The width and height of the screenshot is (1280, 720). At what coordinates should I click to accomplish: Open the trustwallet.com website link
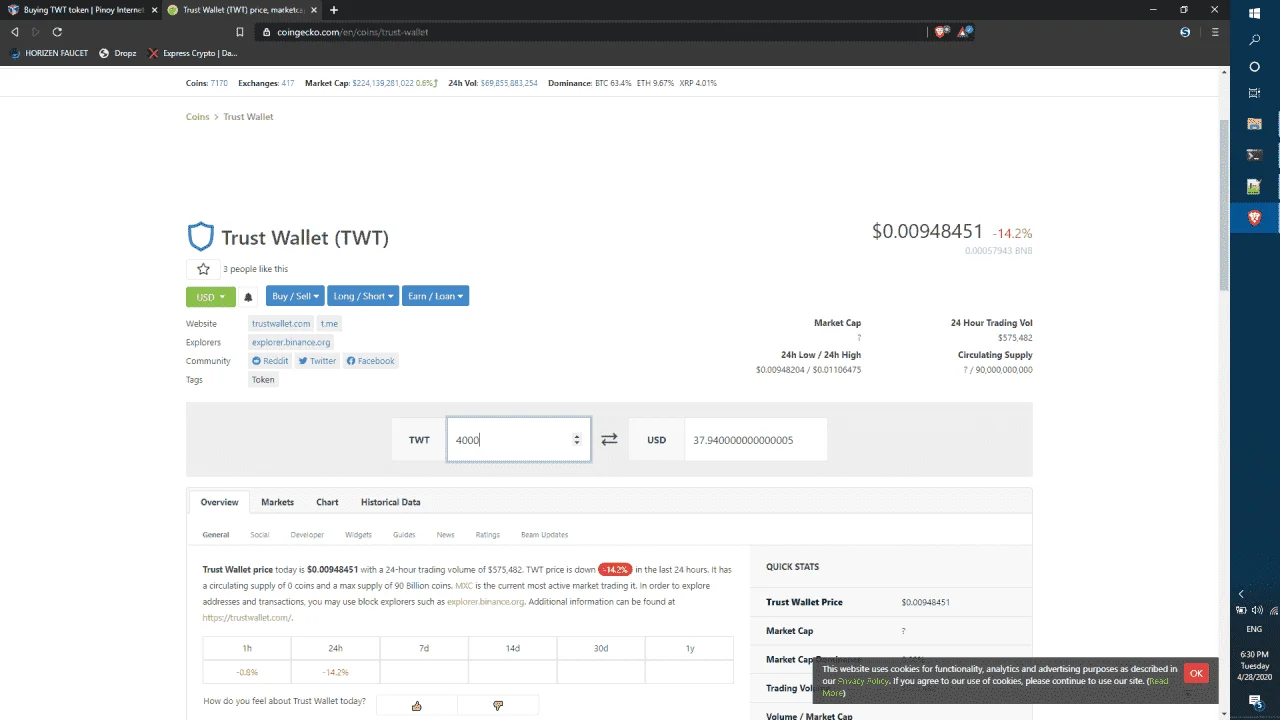(x=281, y=324)
